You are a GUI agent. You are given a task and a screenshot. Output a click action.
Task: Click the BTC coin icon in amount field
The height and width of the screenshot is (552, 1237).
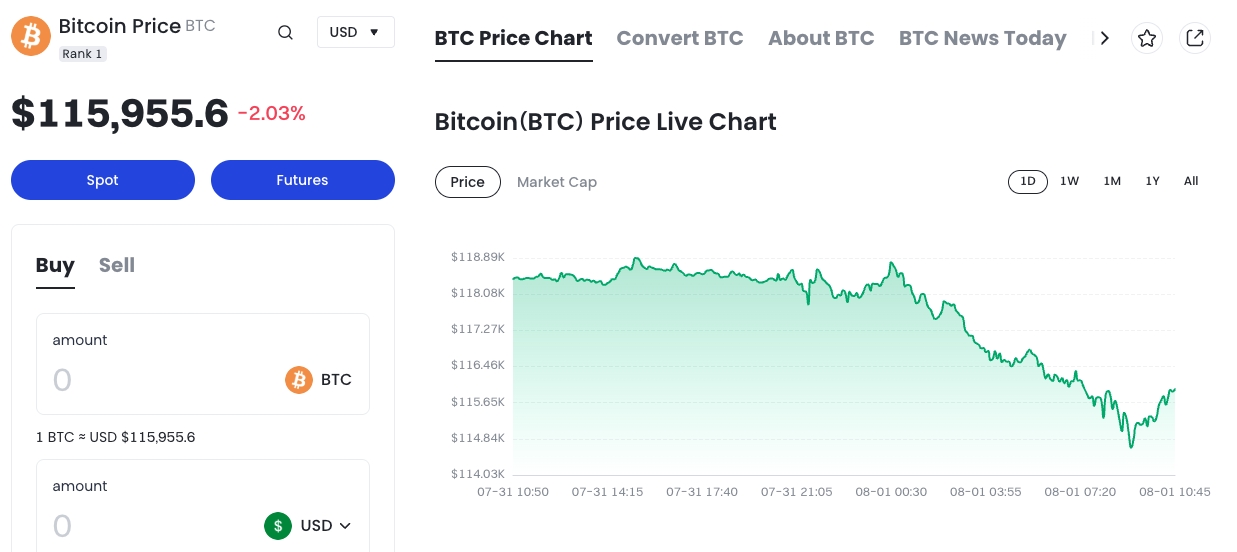(299, 380)
